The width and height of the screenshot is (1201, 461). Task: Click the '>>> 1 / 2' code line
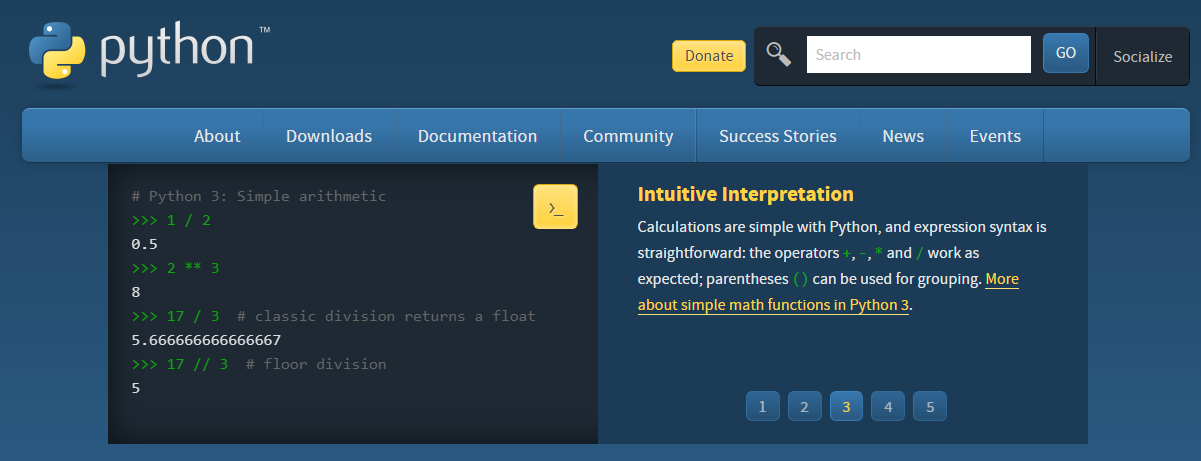[x=171, y=220]
